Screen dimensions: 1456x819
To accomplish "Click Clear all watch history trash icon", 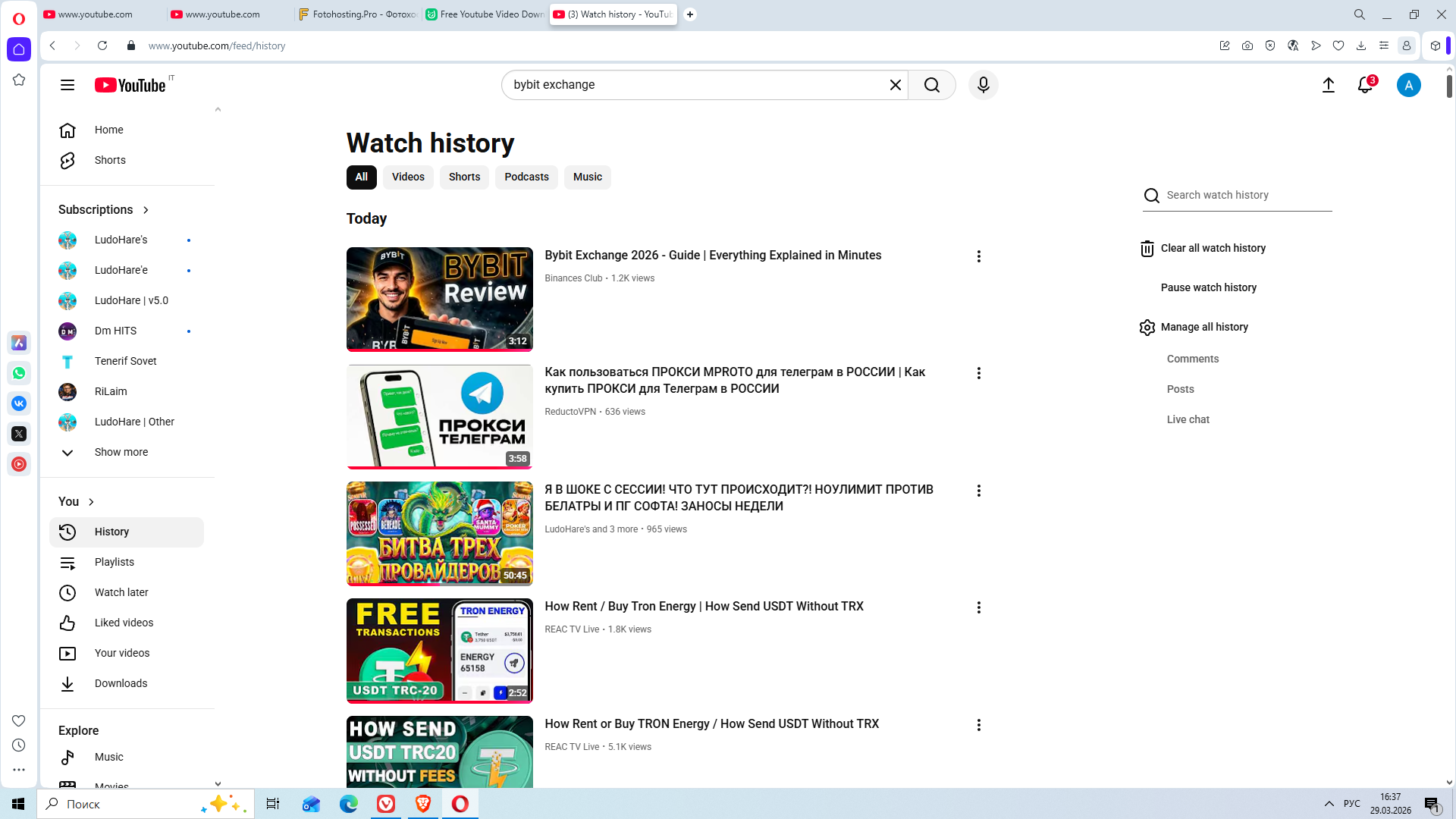I will click(1147, 249).
